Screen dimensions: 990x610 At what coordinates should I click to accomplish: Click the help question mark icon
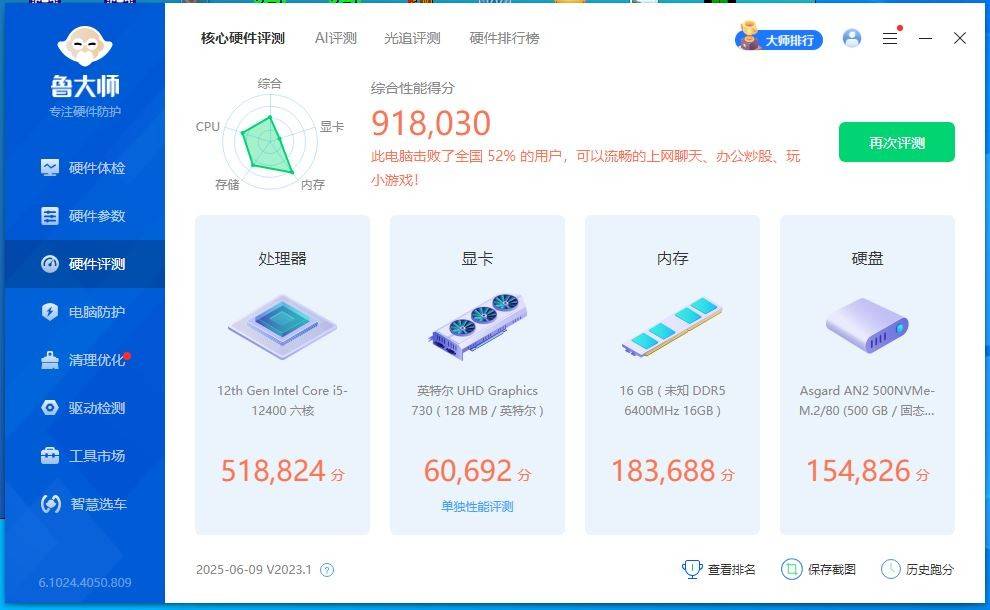[x=327, y=570]
